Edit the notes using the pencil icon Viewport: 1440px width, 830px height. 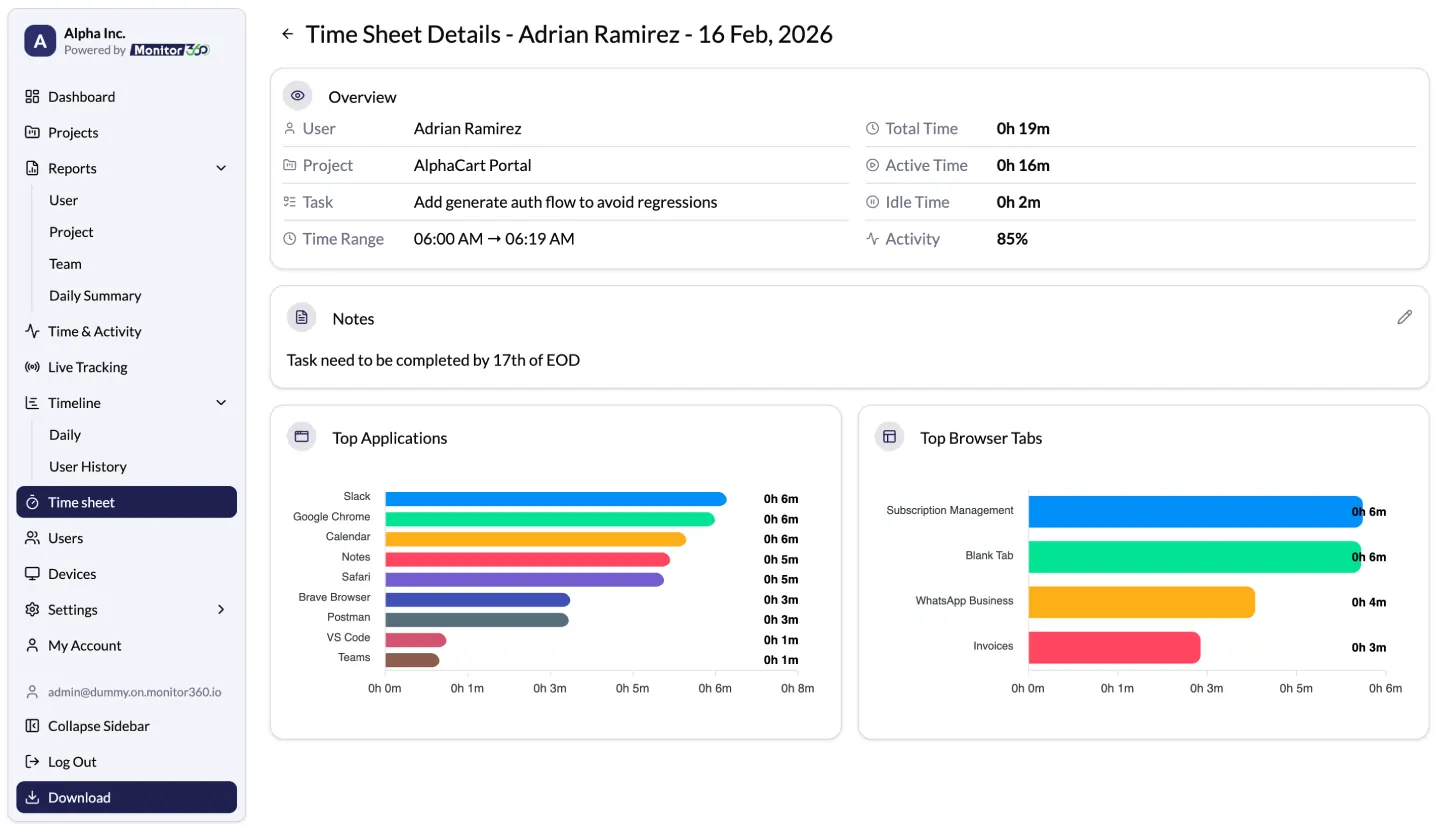pyautogui.click(x=1405, y=317)
